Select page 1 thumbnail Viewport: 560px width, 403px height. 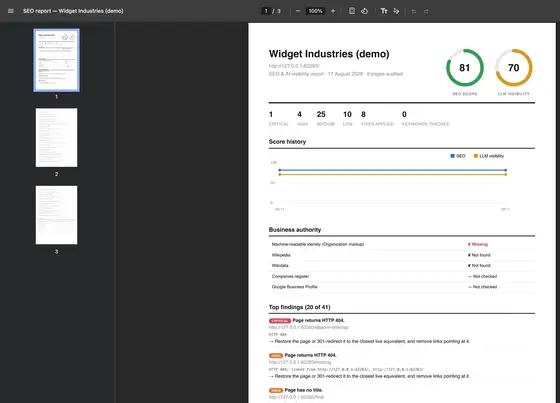point(56,60)
